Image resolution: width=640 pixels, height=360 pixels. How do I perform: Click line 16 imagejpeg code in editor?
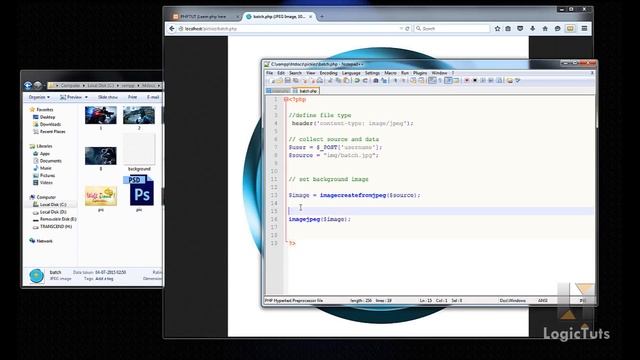click(320, 219)
